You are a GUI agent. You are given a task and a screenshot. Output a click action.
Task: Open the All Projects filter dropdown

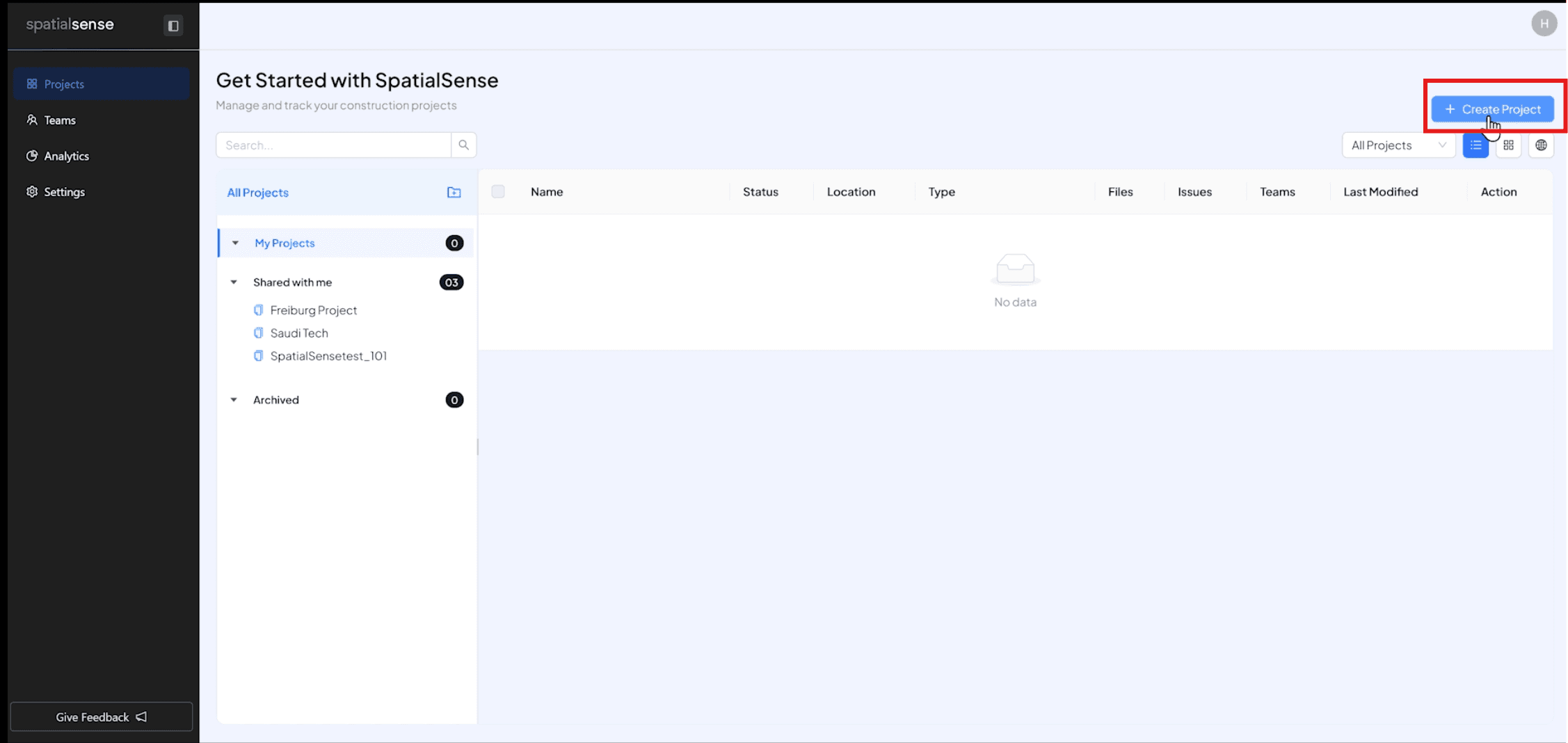coord(1398,145)
